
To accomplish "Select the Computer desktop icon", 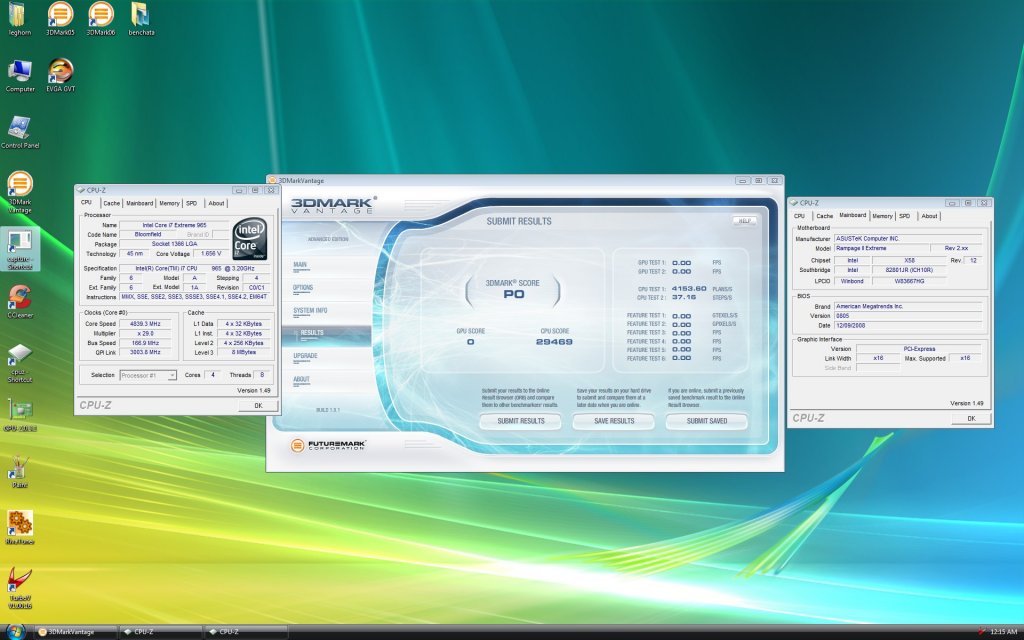I will [20, 75].
